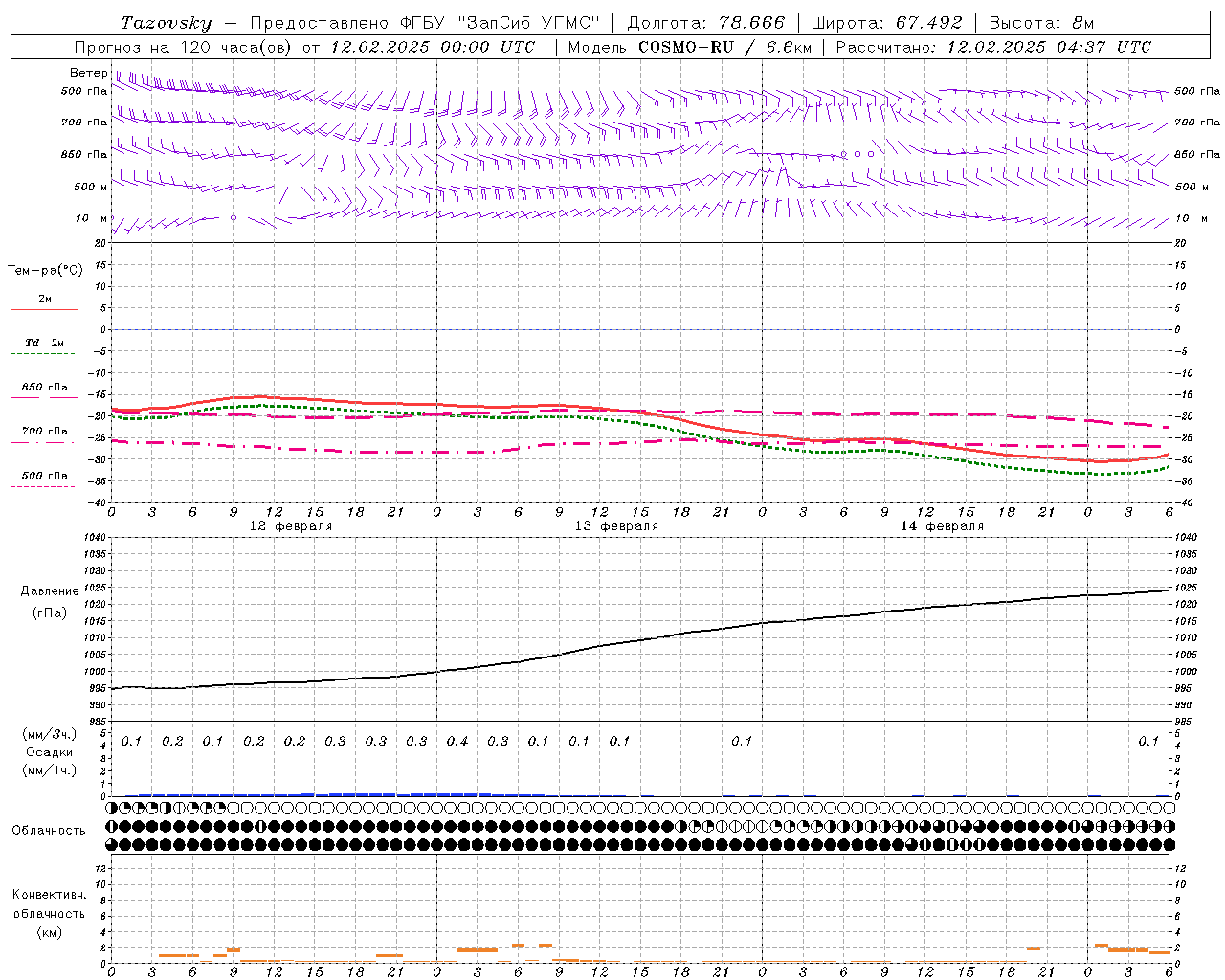Click the 0.4 precipitation amount value
The image size is (1225, 980).
click(x=457, y=742)
